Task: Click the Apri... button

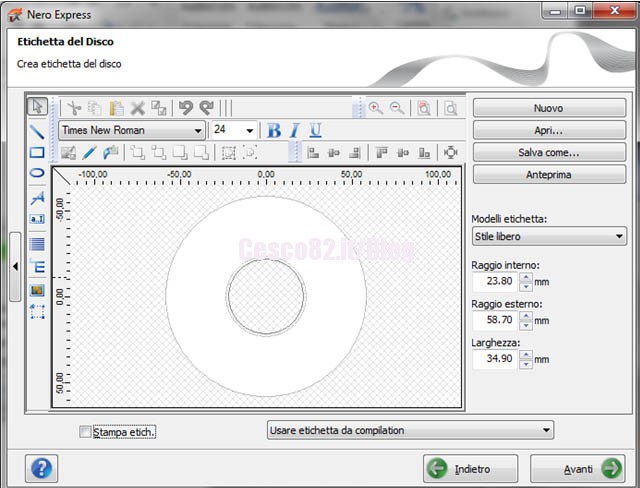Action: (x=549, y=131)
